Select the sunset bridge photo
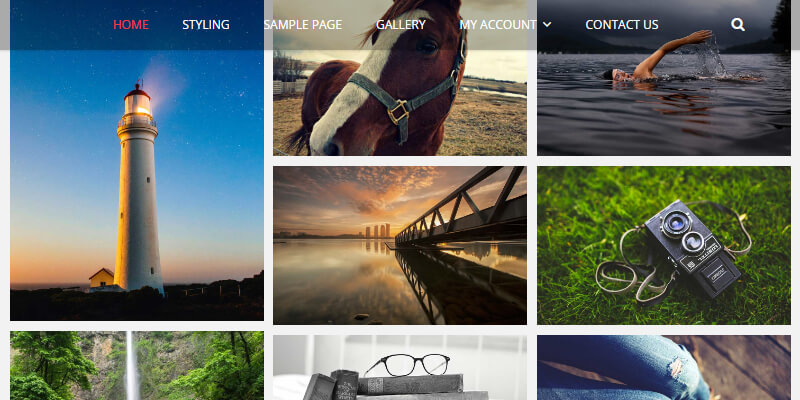Viewport: 800px width, 400px height. click(399, 245)
